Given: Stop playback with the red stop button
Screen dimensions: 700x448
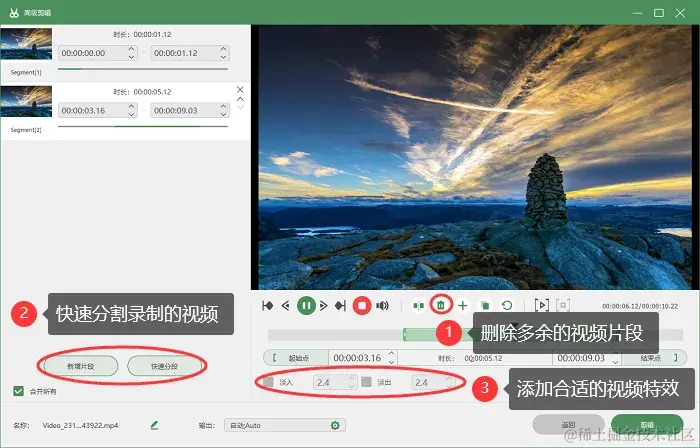Looking at the screenshot, I should click(362, 306).
